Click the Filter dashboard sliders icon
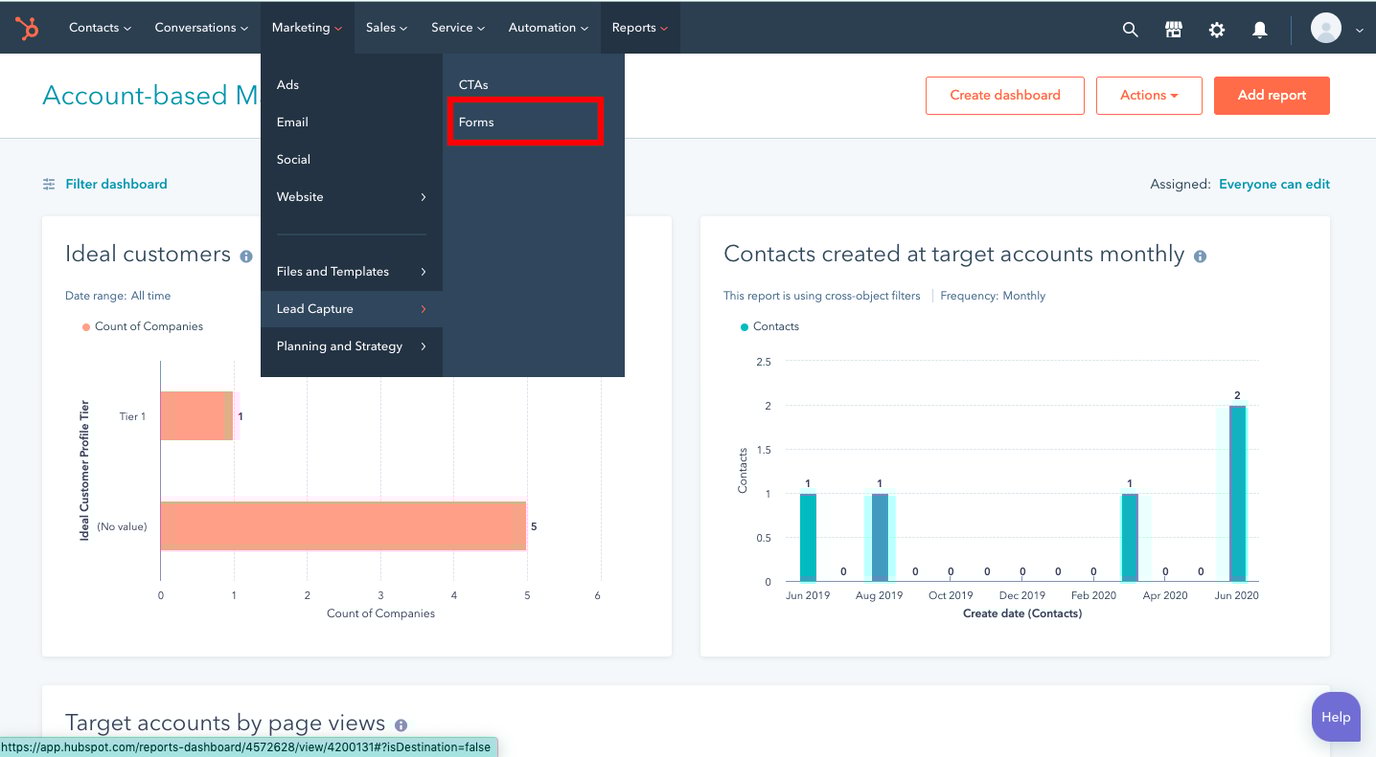 [x=48, y=184]
